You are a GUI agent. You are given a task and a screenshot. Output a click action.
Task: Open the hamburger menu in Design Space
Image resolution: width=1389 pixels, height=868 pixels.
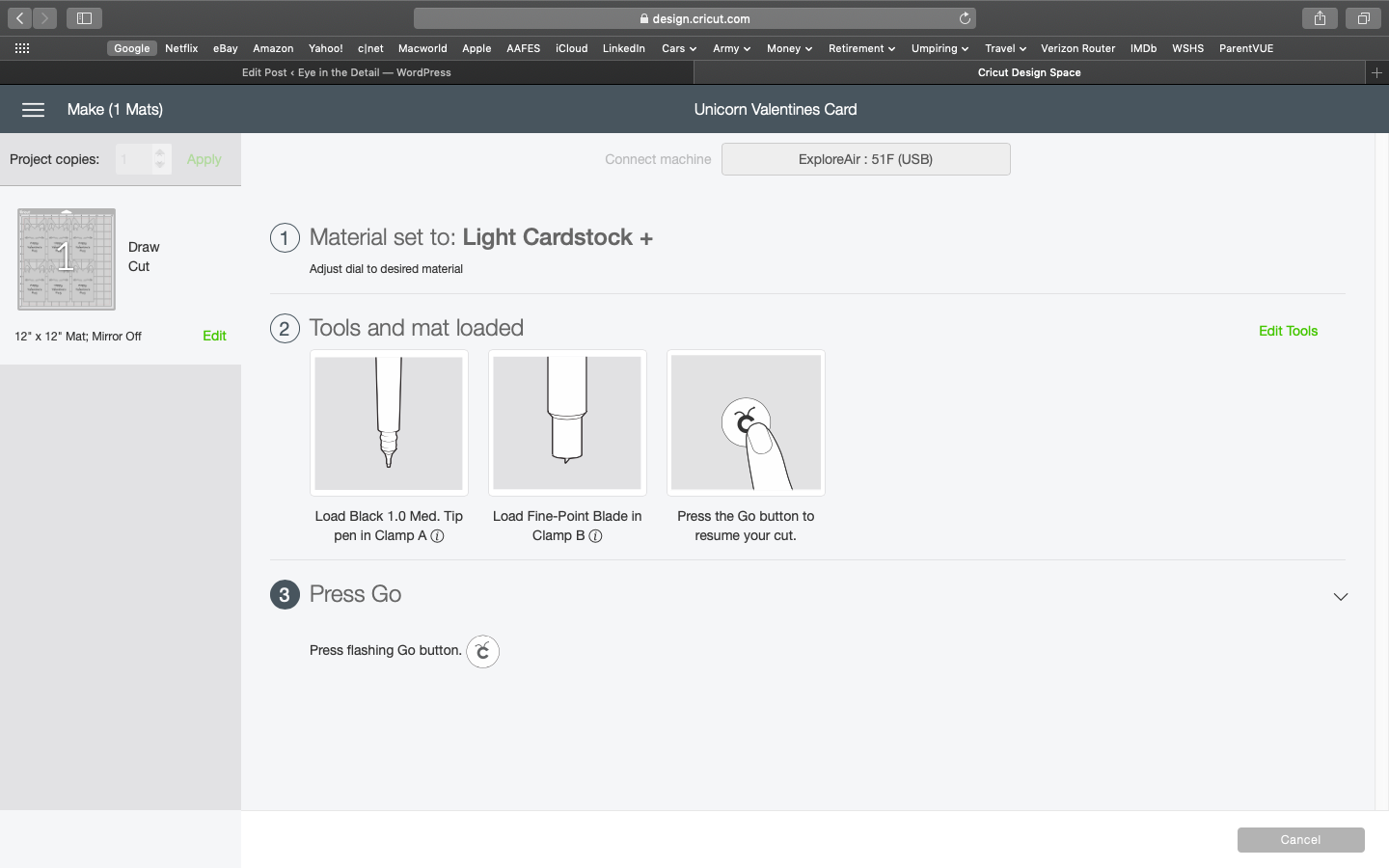(x=33, y=110)
